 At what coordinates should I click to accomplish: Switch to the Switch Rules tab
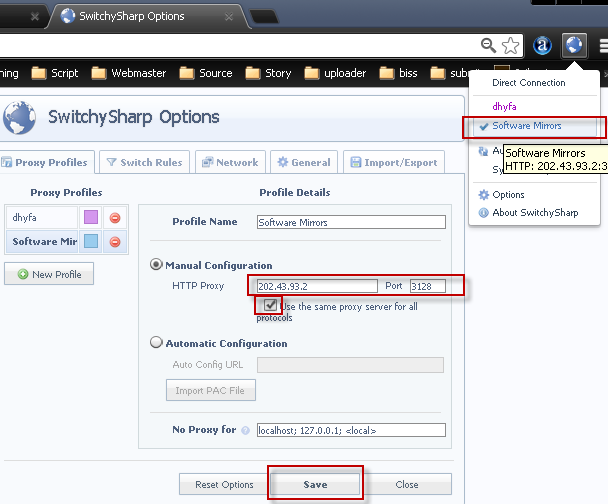click(144, 162)
